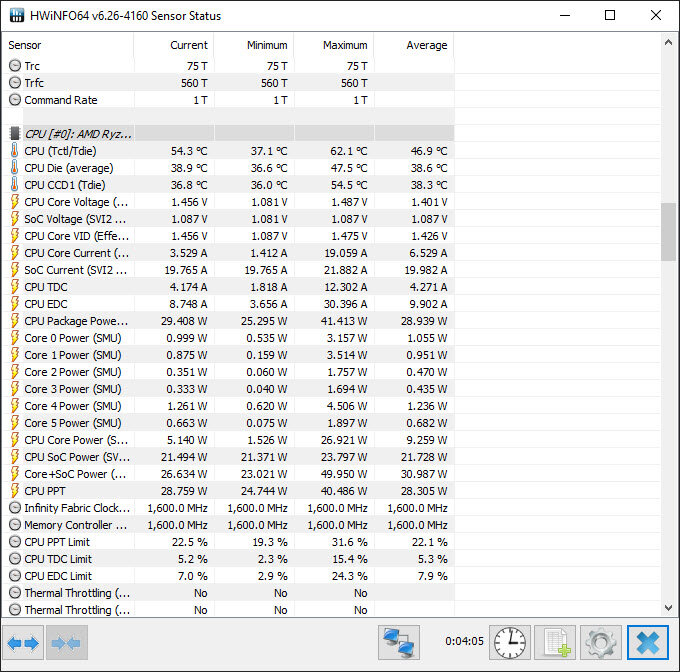The image size is (680, 672).
Task: Start logging with the sheet-plus icon
Action: 555,643
